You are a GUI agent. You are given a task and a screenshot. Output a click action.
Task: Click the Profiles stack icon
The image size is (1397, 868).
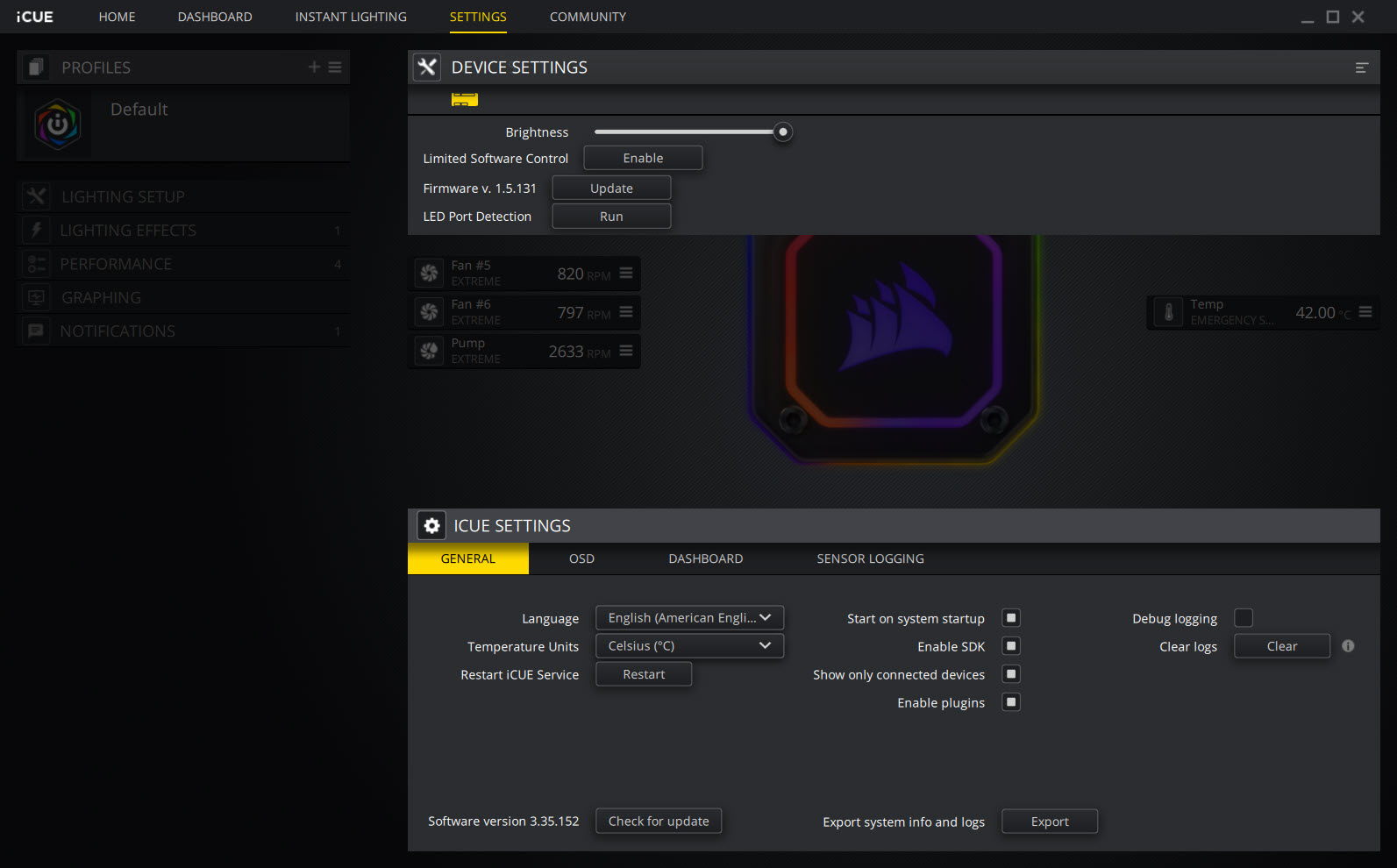pos(36,68)
